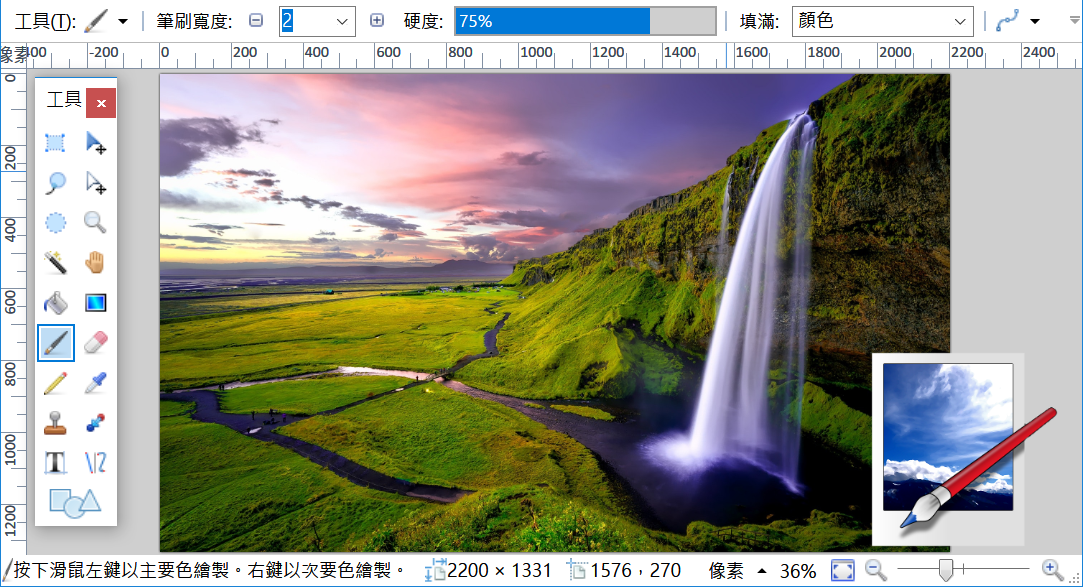
Task: Select the Paint Bucket tool
Action: point(55,302)
